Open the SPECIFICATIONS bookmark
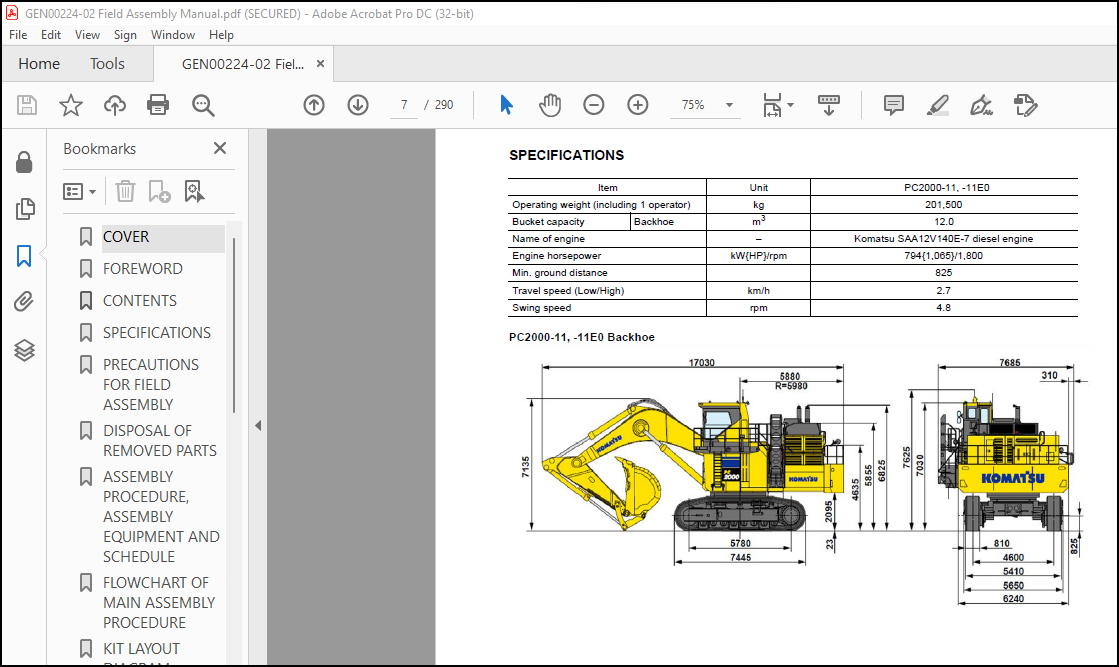 click(x=157, y=332)
